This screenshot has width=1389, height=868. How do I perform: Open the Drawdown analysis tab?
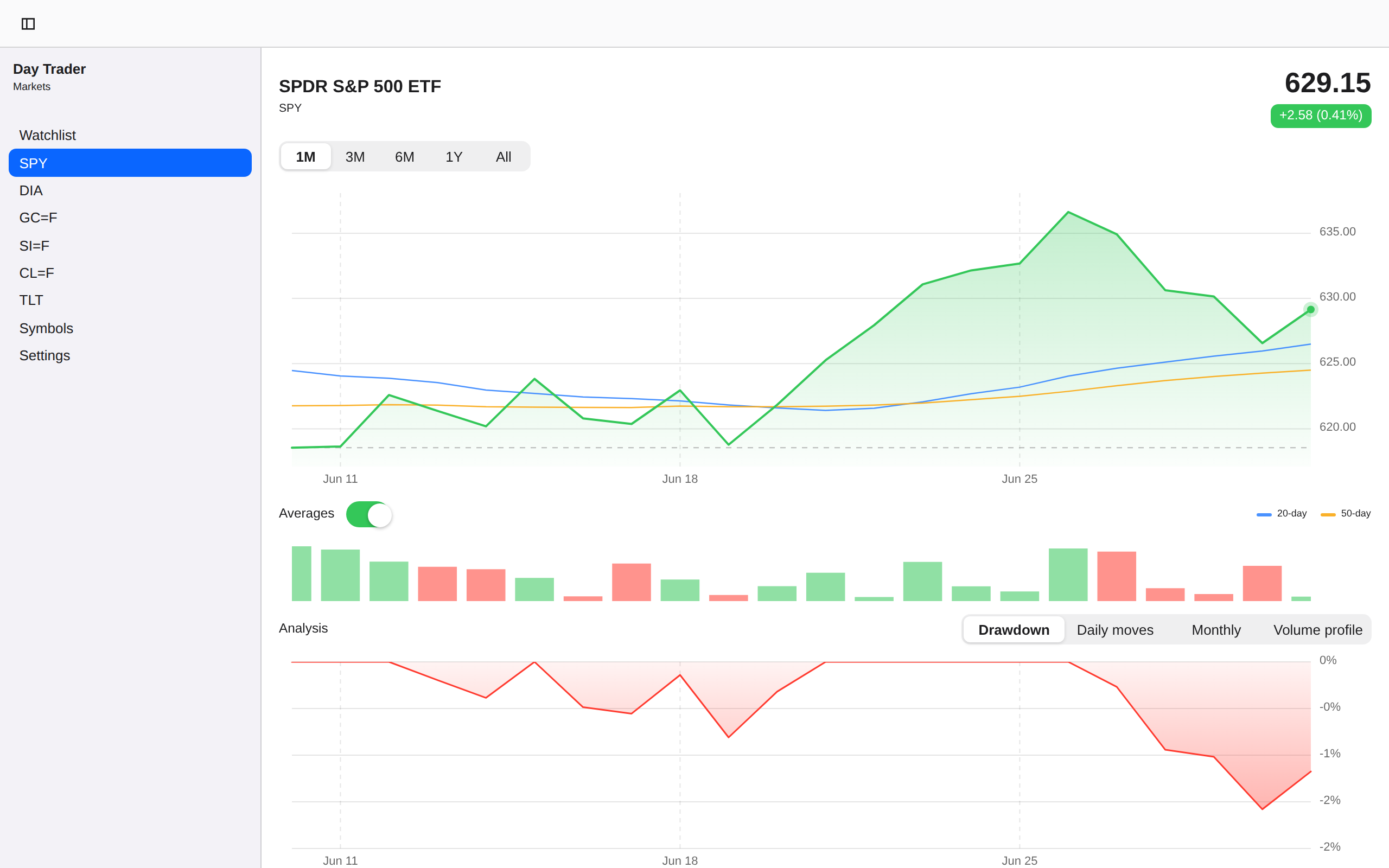click(1014, 630)
